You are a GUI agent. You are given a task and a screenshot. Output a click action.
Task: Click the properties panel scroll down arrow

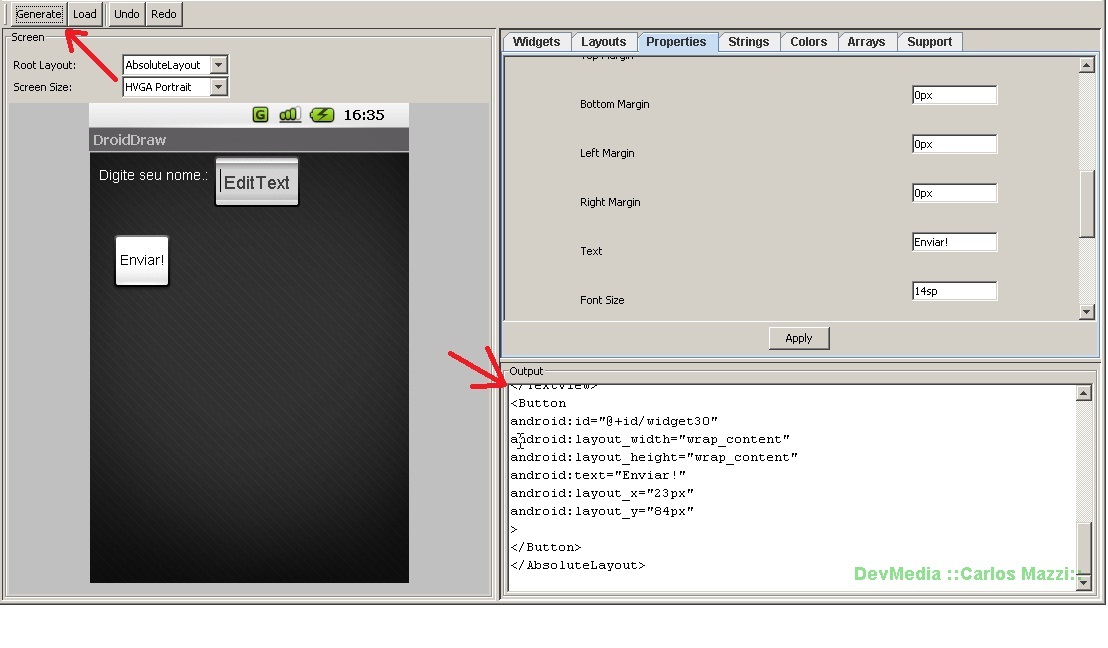click(1087, 313)
